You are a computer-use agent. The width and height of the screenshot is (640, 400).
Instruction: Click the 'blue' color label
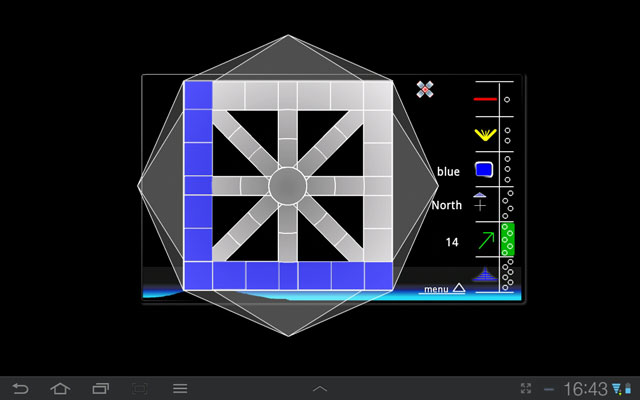[x=448, y=171]
